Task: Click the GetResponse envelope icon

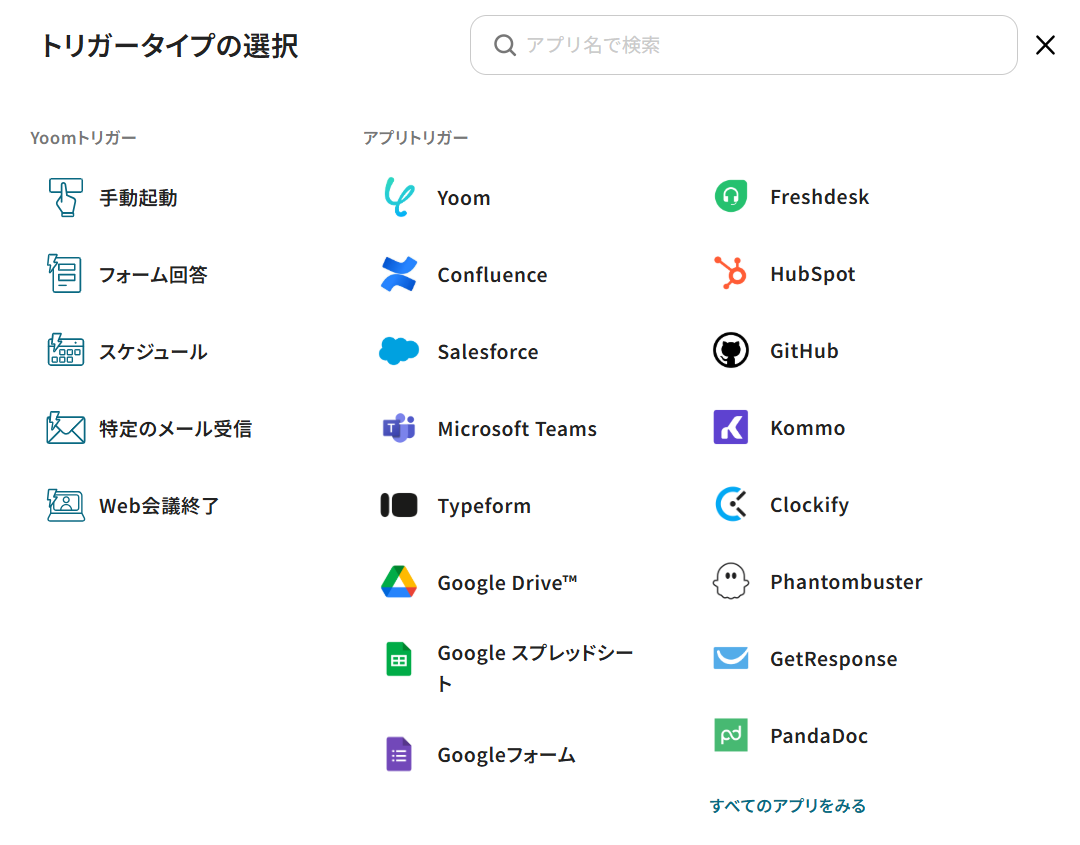Action: (731, 658)
